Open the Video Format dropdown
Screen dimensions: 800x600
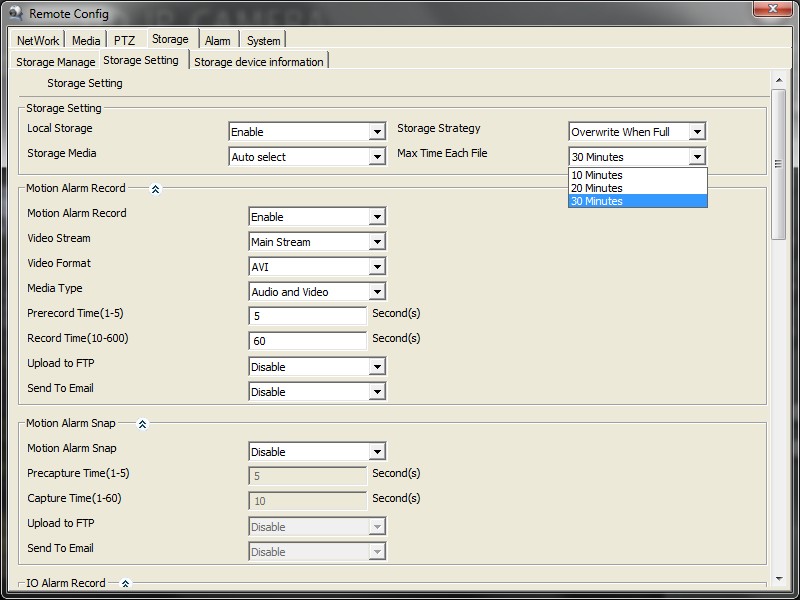point(317,266)
